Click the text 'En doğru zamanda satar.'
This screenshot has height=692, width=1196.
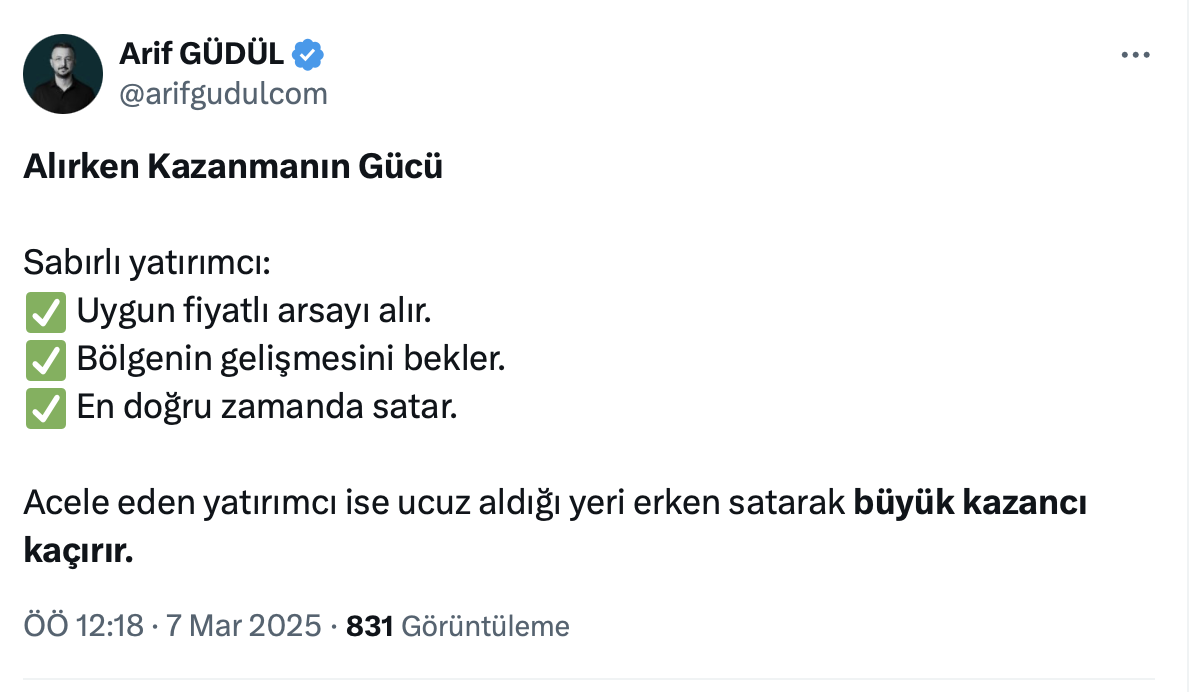[266, 408]
